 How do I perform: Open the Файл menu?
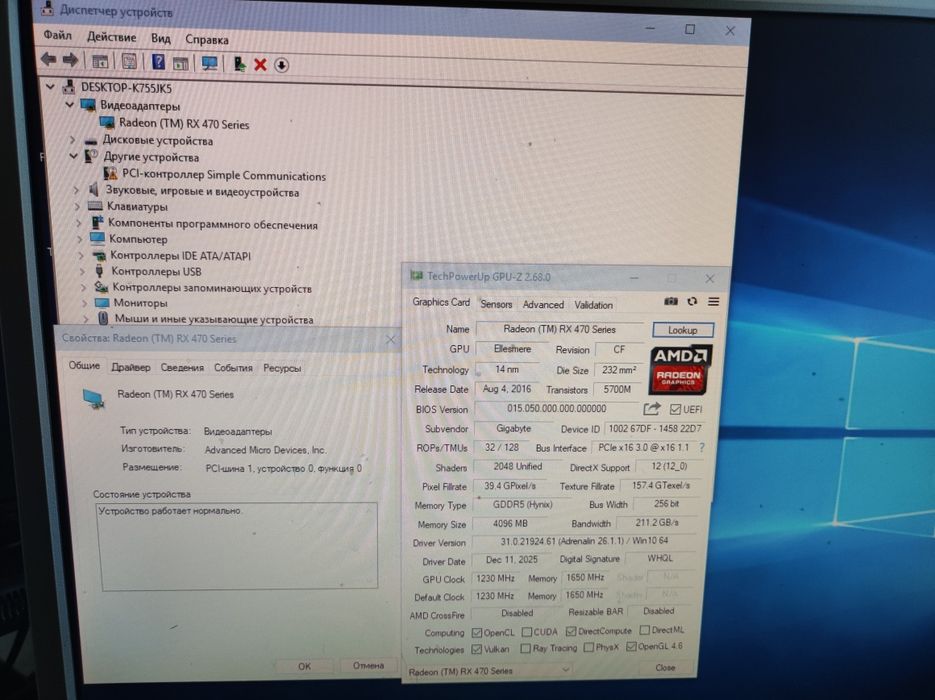[57, 35]
